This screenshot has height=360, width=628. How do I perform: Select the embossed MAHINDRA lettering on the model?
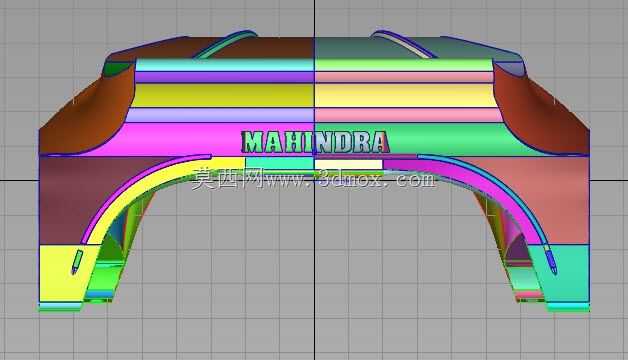[315, 142]
